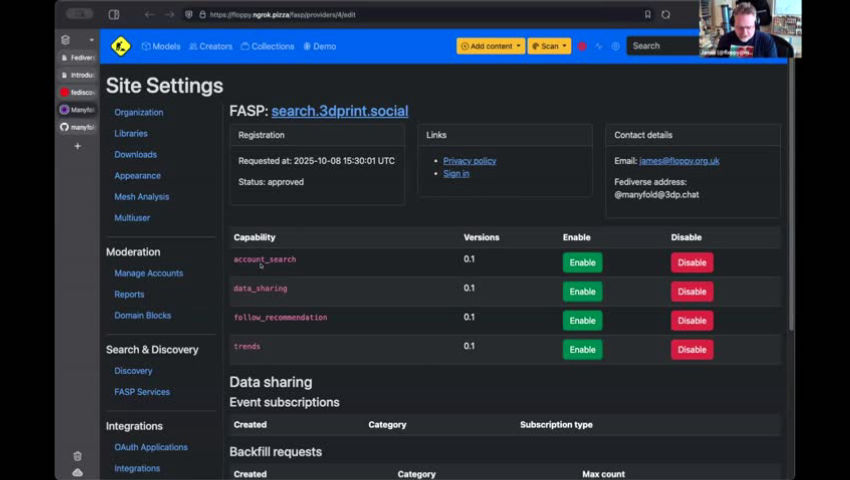Click into the Search input field

pyautogui.click(x=662, y=46)
